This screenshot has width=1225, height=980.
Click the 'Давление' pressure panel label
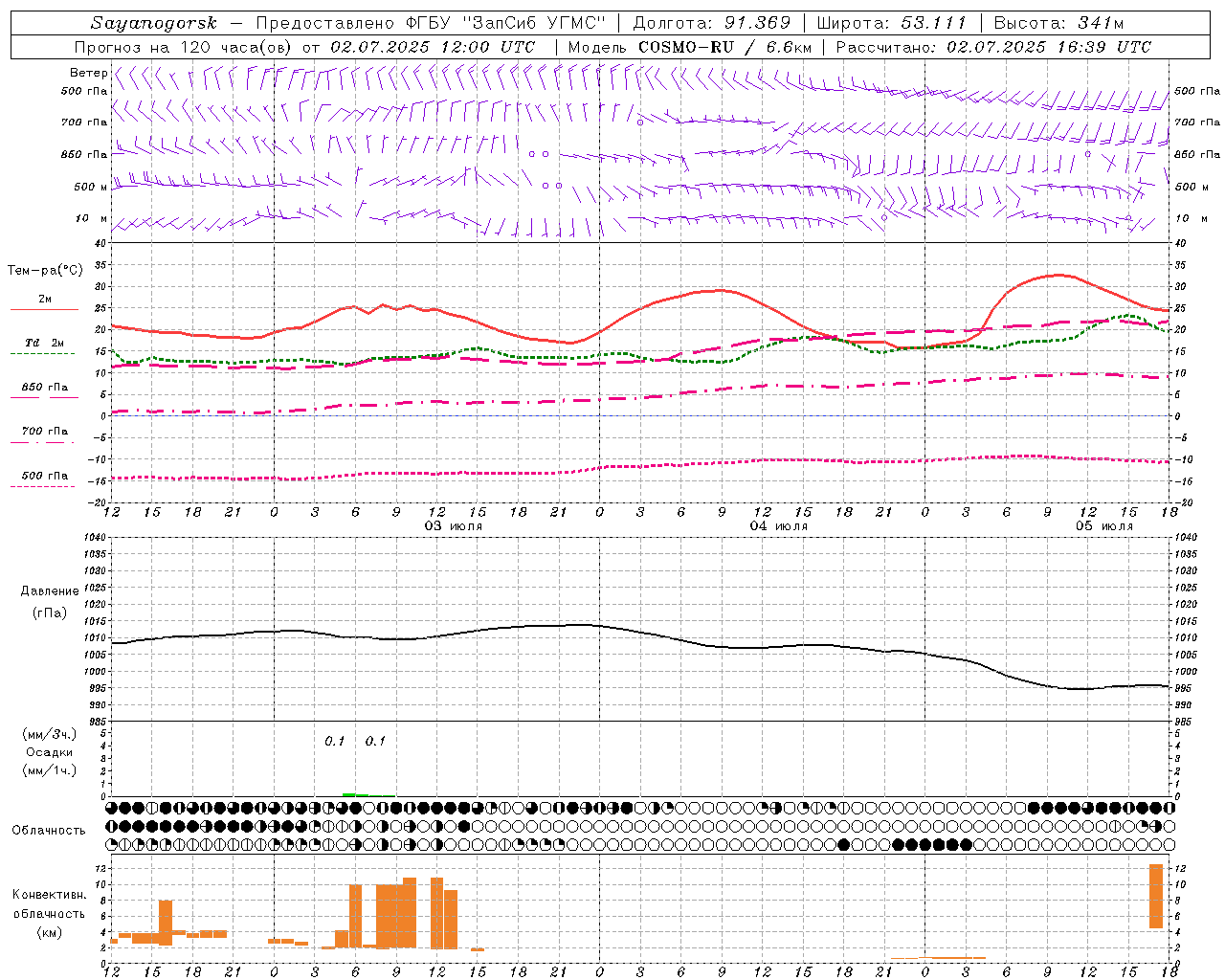click(x=49, y=591)
